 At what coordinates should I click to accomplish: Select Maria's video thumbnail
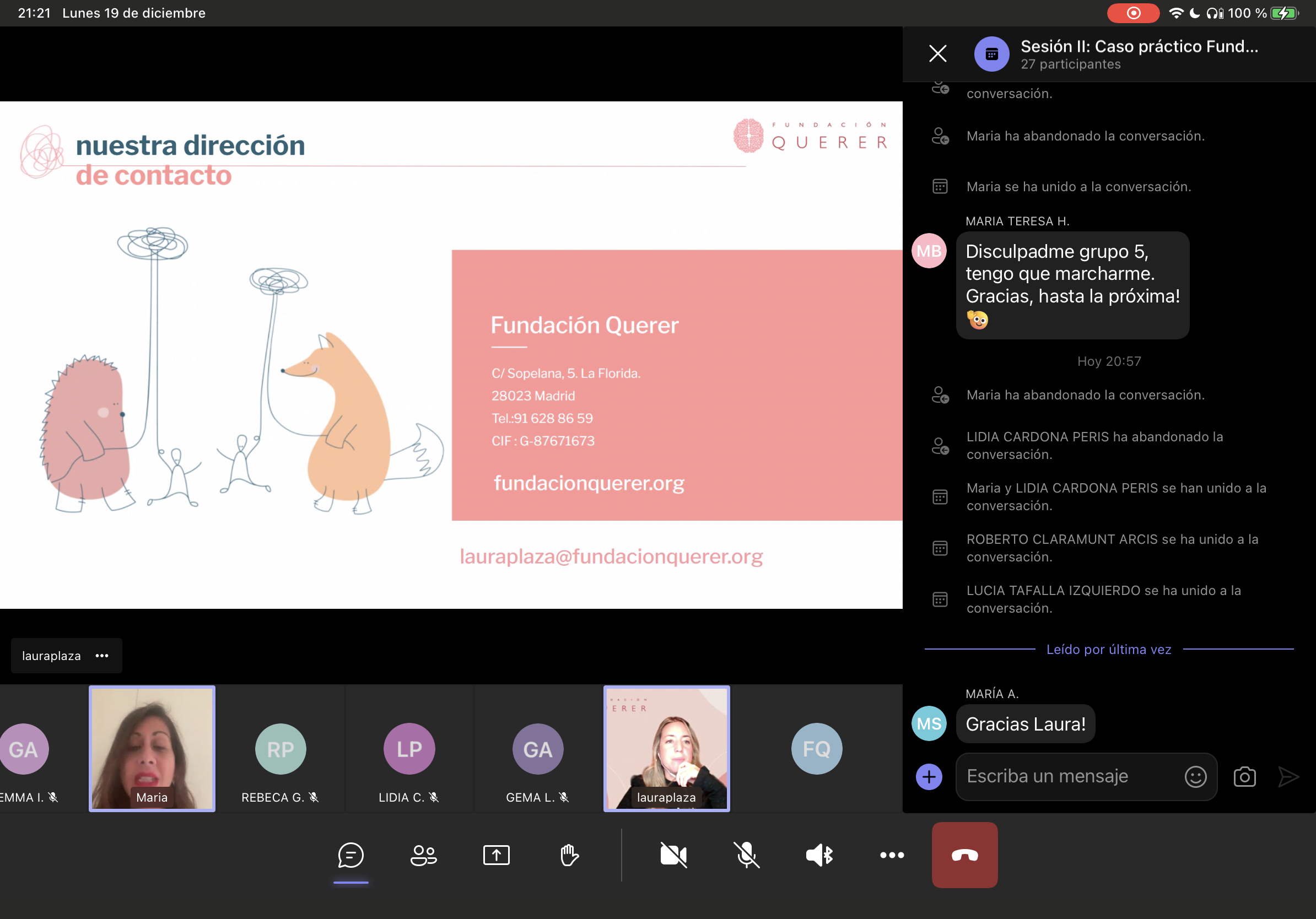[152, 748]
